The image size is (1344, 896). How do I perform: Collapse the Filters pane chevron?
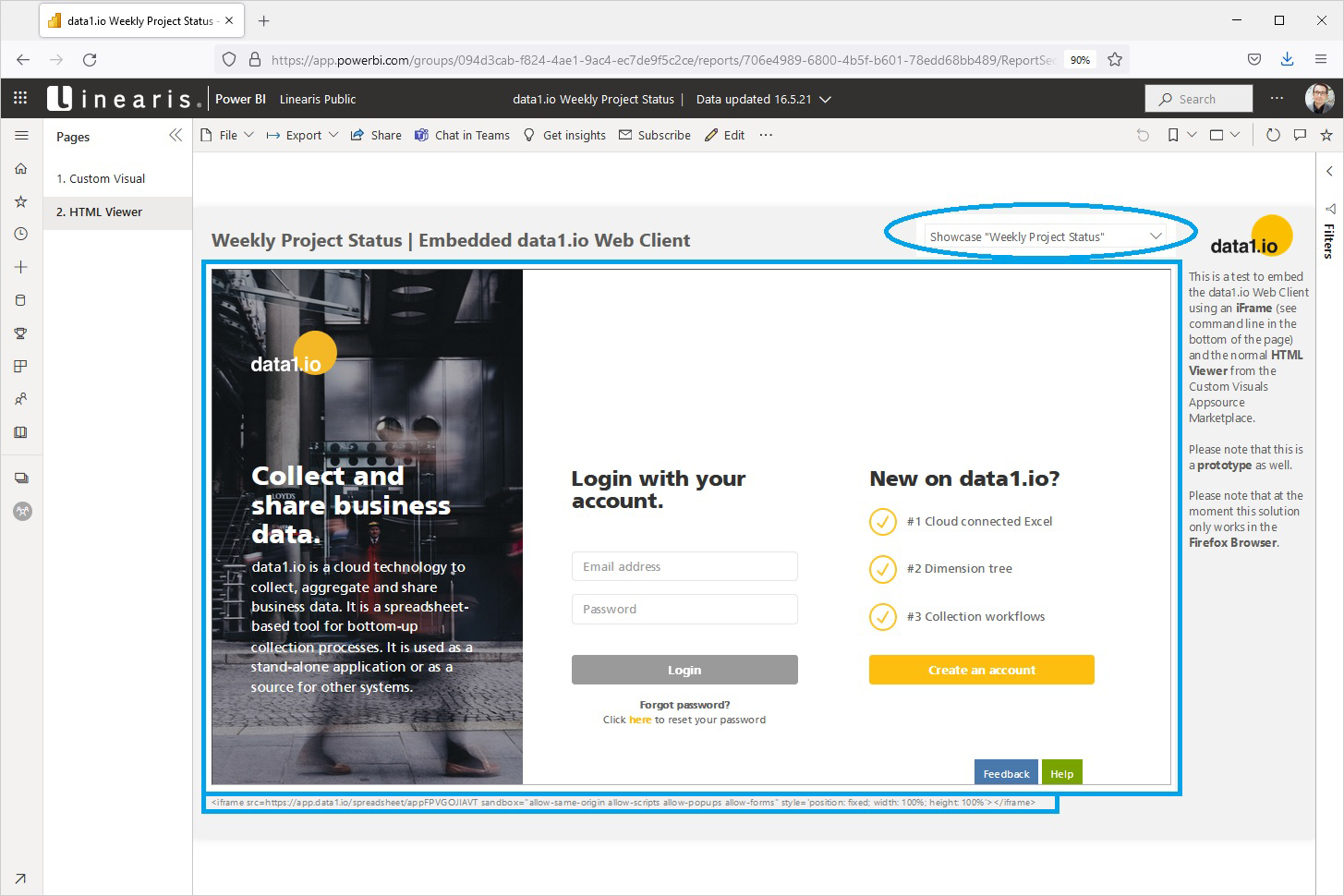[x=1330, y=171]
